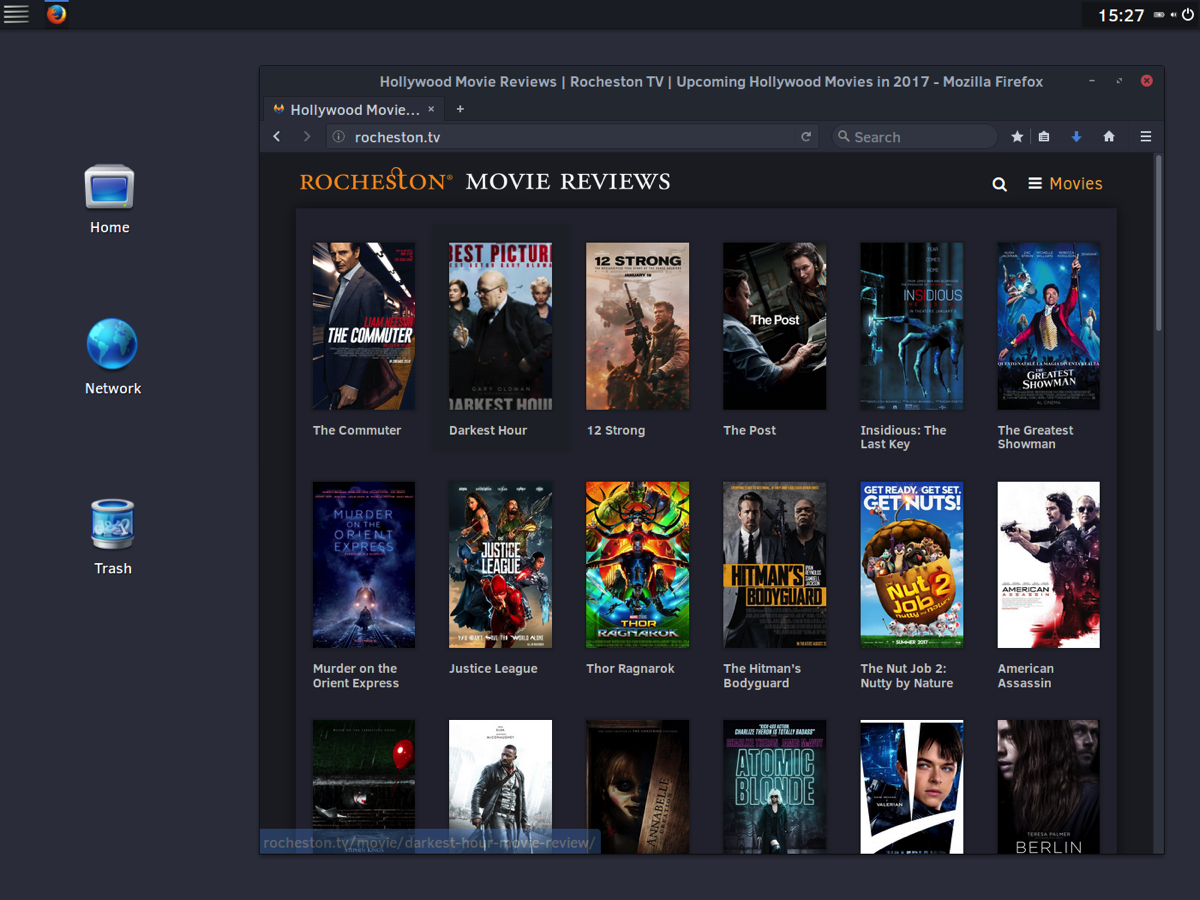Open the 12 Strong title link

[x=616, y=430]
